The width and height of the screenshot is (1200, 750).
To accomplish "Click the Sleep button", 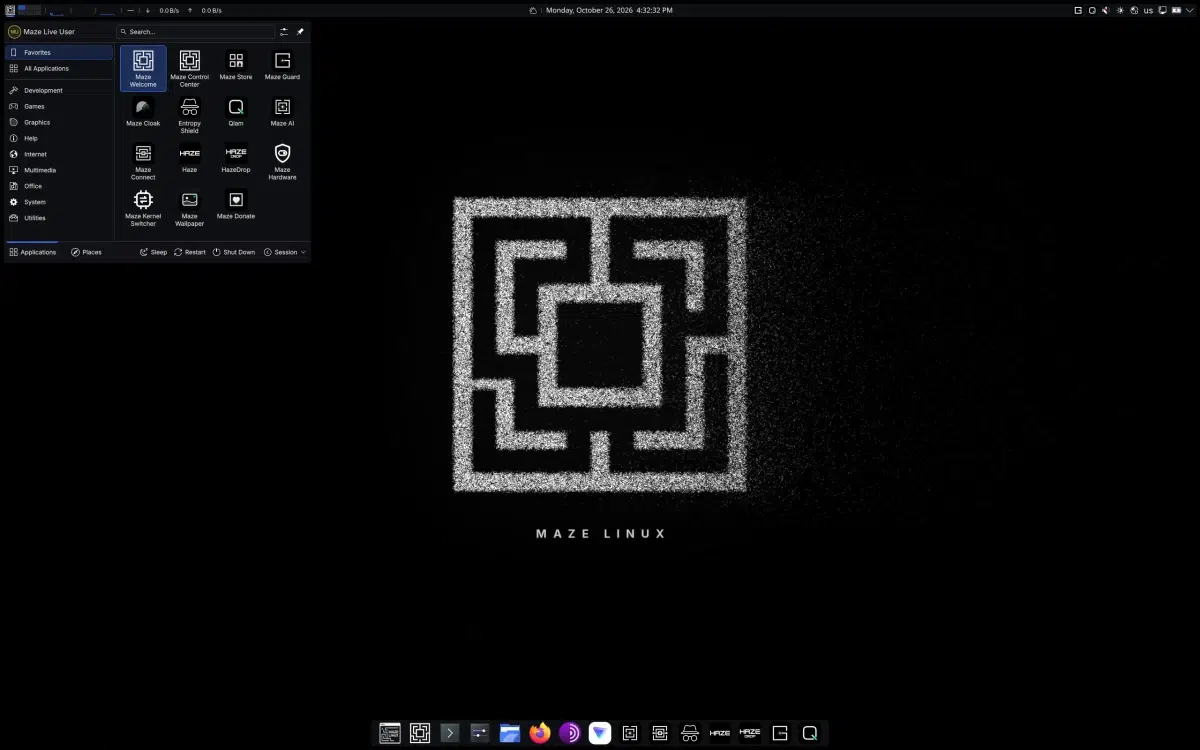I will tap(153, 252).
